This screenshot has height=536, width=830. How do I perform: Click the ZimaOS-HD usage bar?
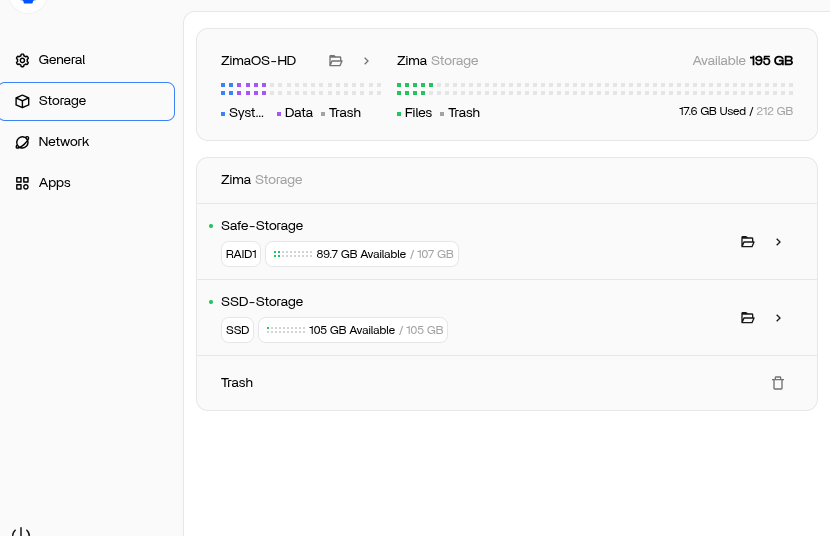coord(301,89)
